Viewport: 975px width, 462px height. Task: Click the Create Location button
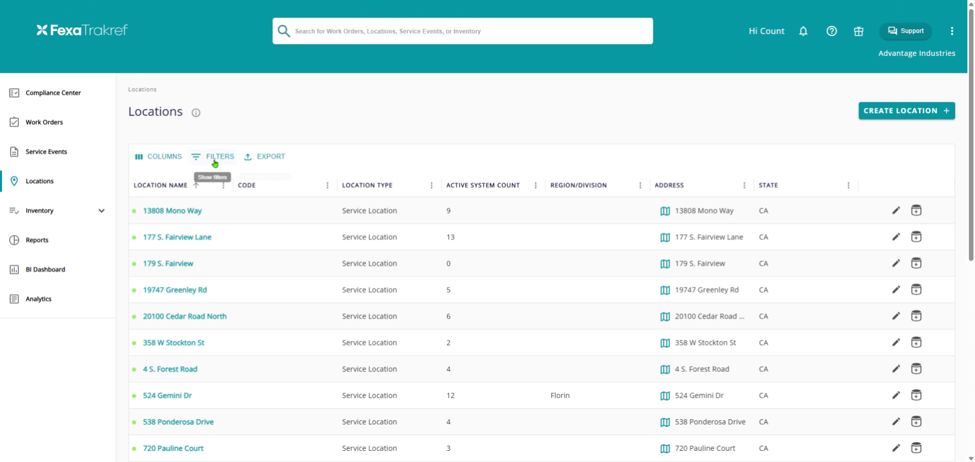(x=907, y=111)
